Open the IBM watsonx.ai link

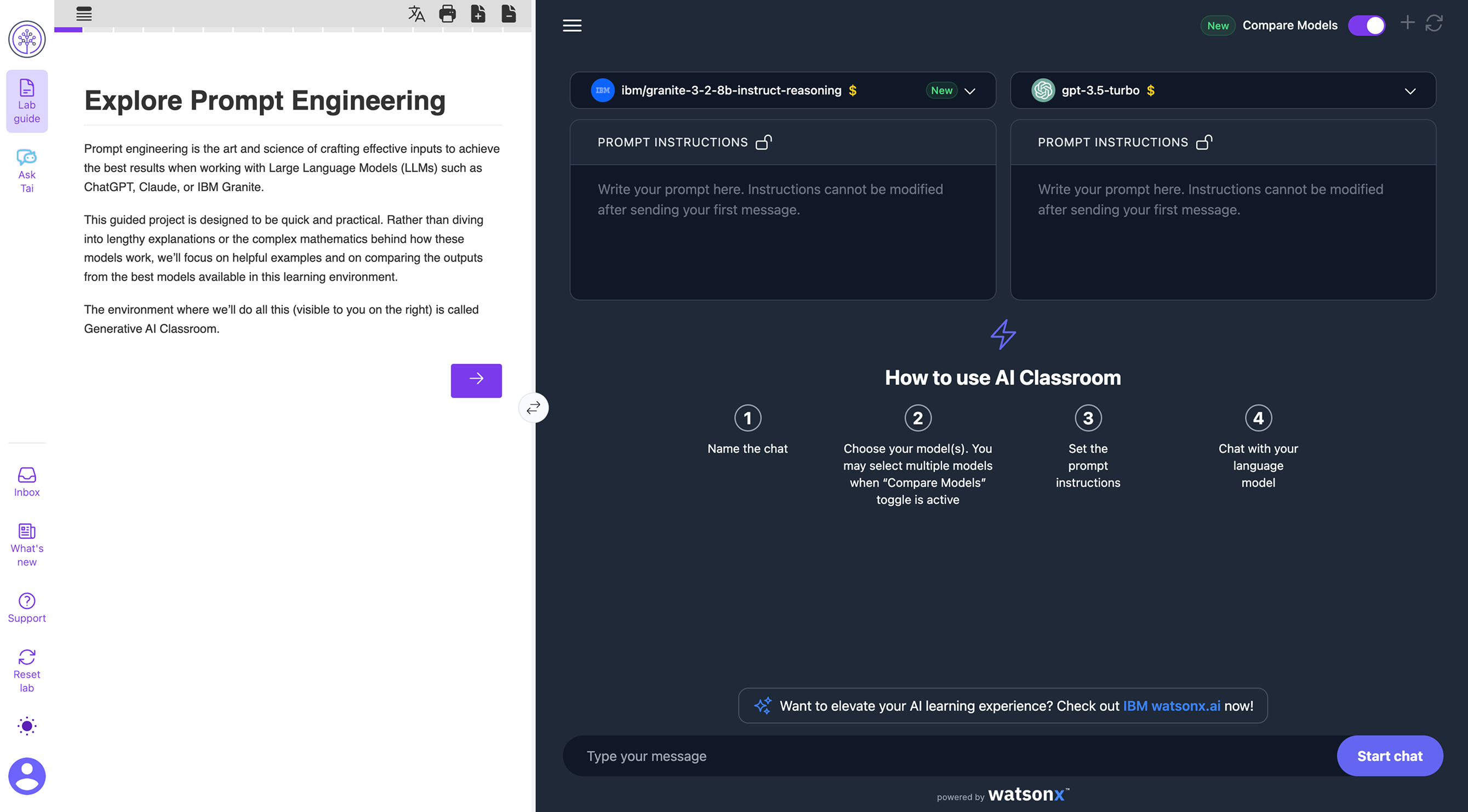click(1171, 706)
